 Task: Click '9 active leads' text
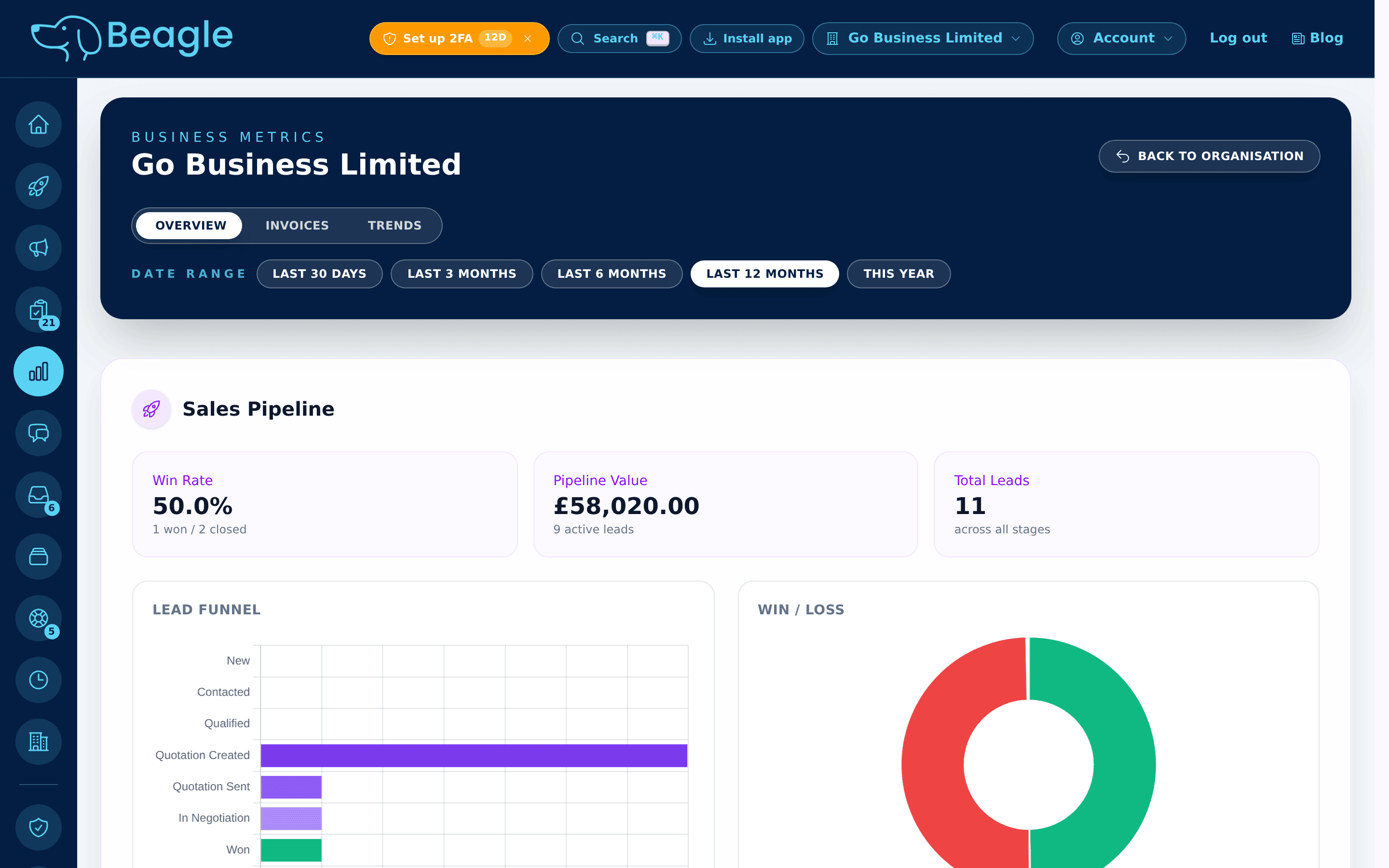[594, 529]
